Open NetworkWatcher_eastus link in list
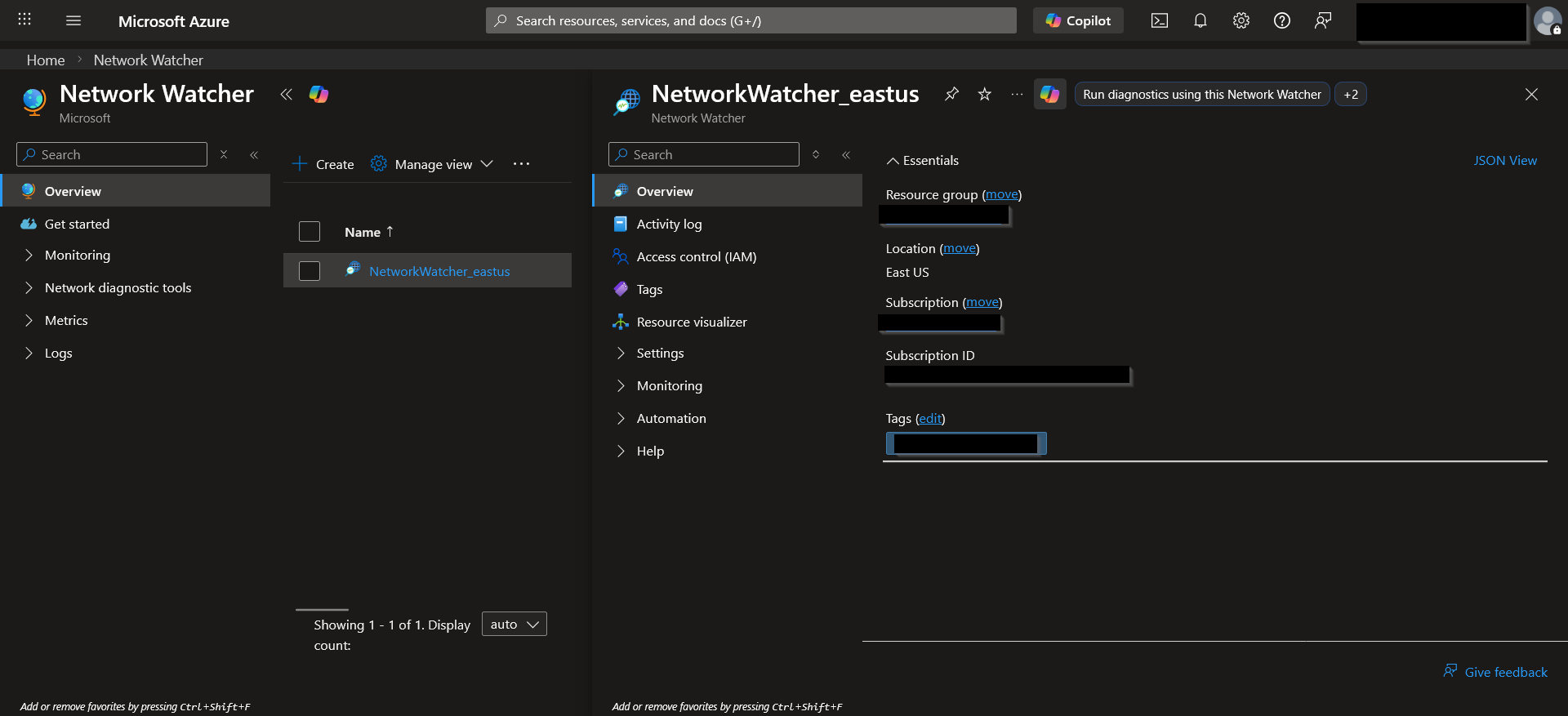The image size is (1568, 716). pos(439,271)
